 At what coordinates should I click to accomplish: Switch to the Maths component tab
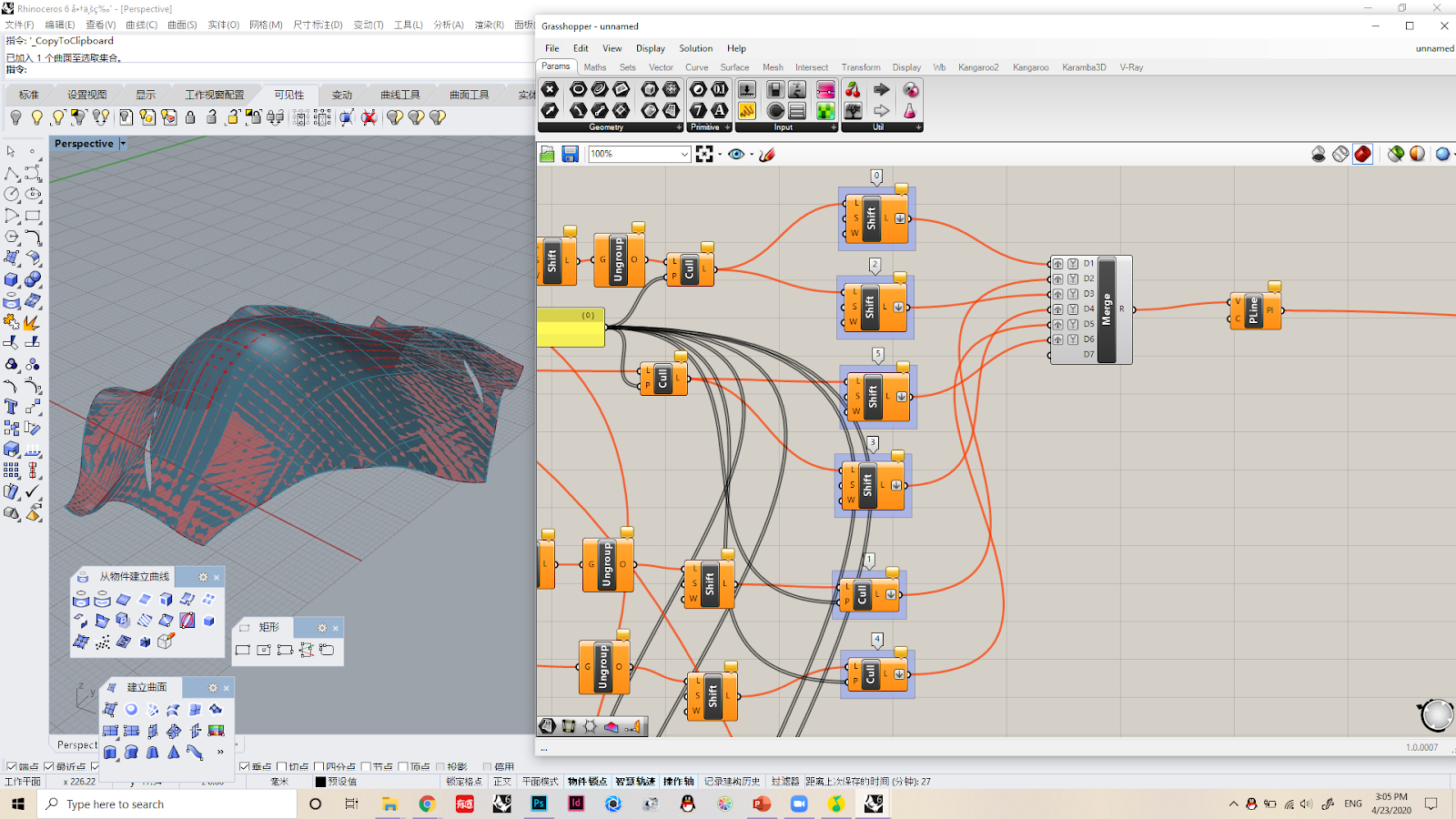(594, 67)
